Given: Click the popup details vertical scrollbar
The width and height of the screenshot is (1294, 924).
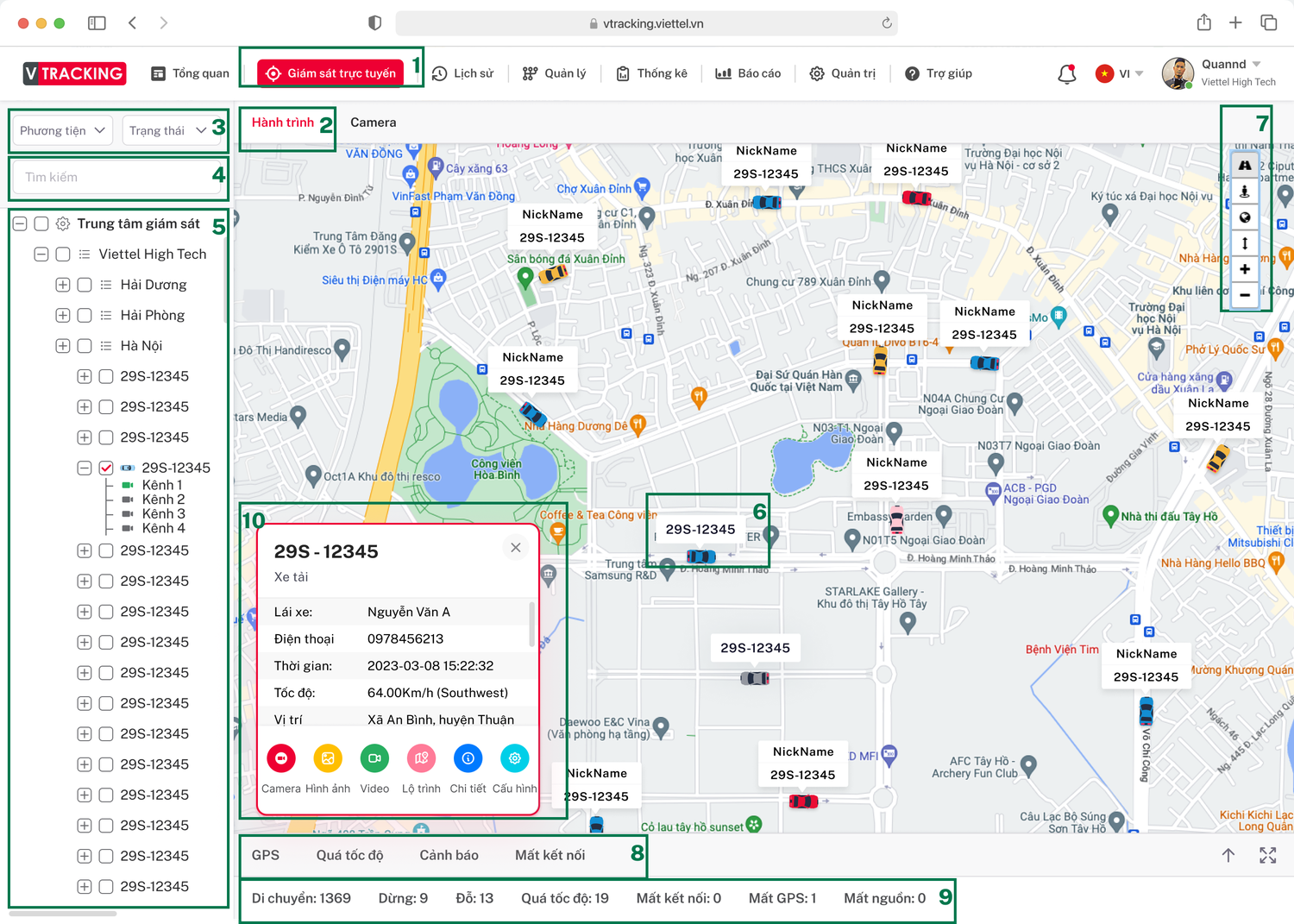Looking at the screenshot, I should (x=531, y=625).
